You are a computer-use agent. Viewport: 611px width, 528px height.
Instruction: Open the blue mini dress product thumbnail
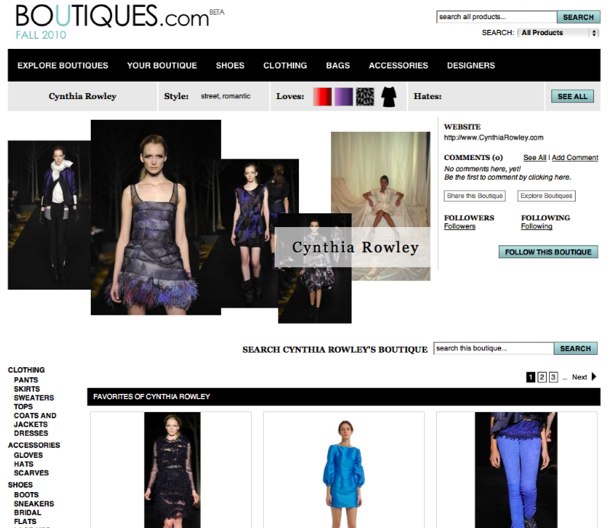click(x=344, y=470)
